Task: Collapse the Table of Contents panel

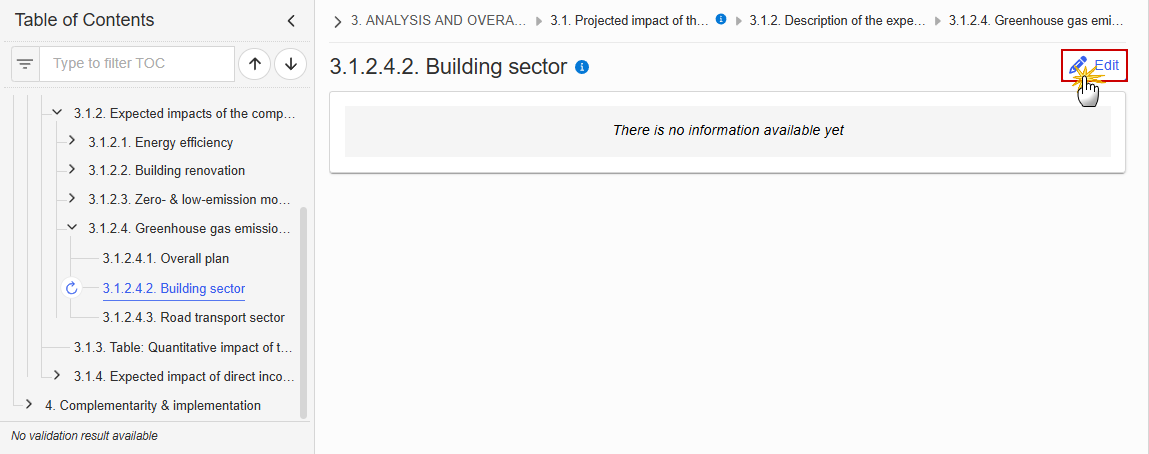Action: [291, 21]
